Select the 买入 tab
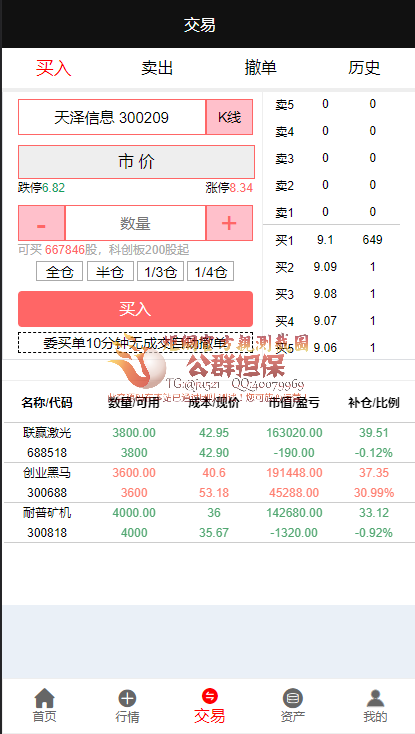The width and height of the screenshot is (415, 734). (53, 68)
